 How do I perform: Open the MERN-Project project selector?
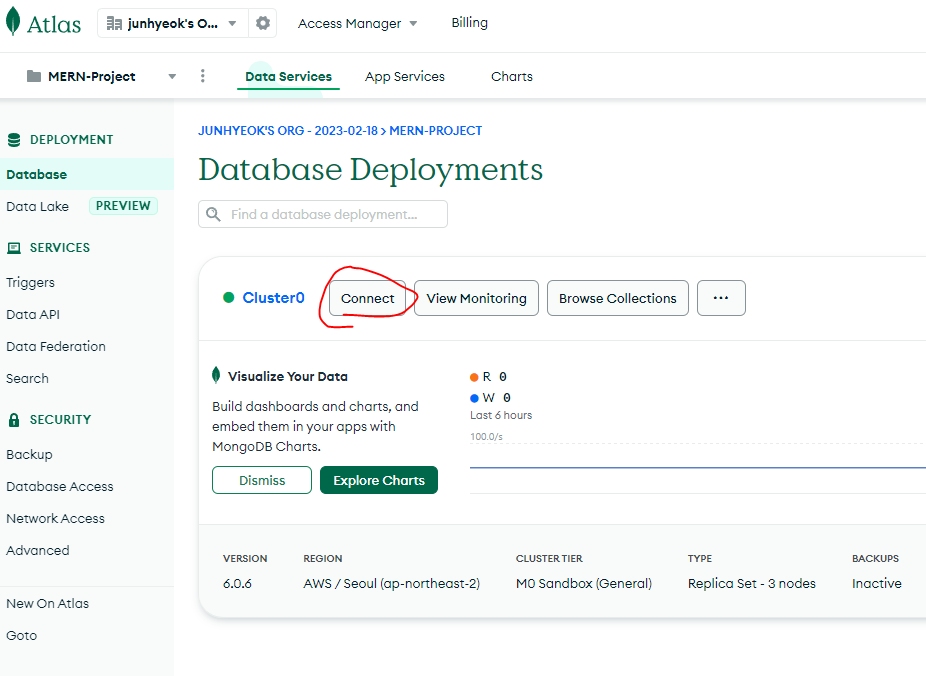tap(102, 76)
